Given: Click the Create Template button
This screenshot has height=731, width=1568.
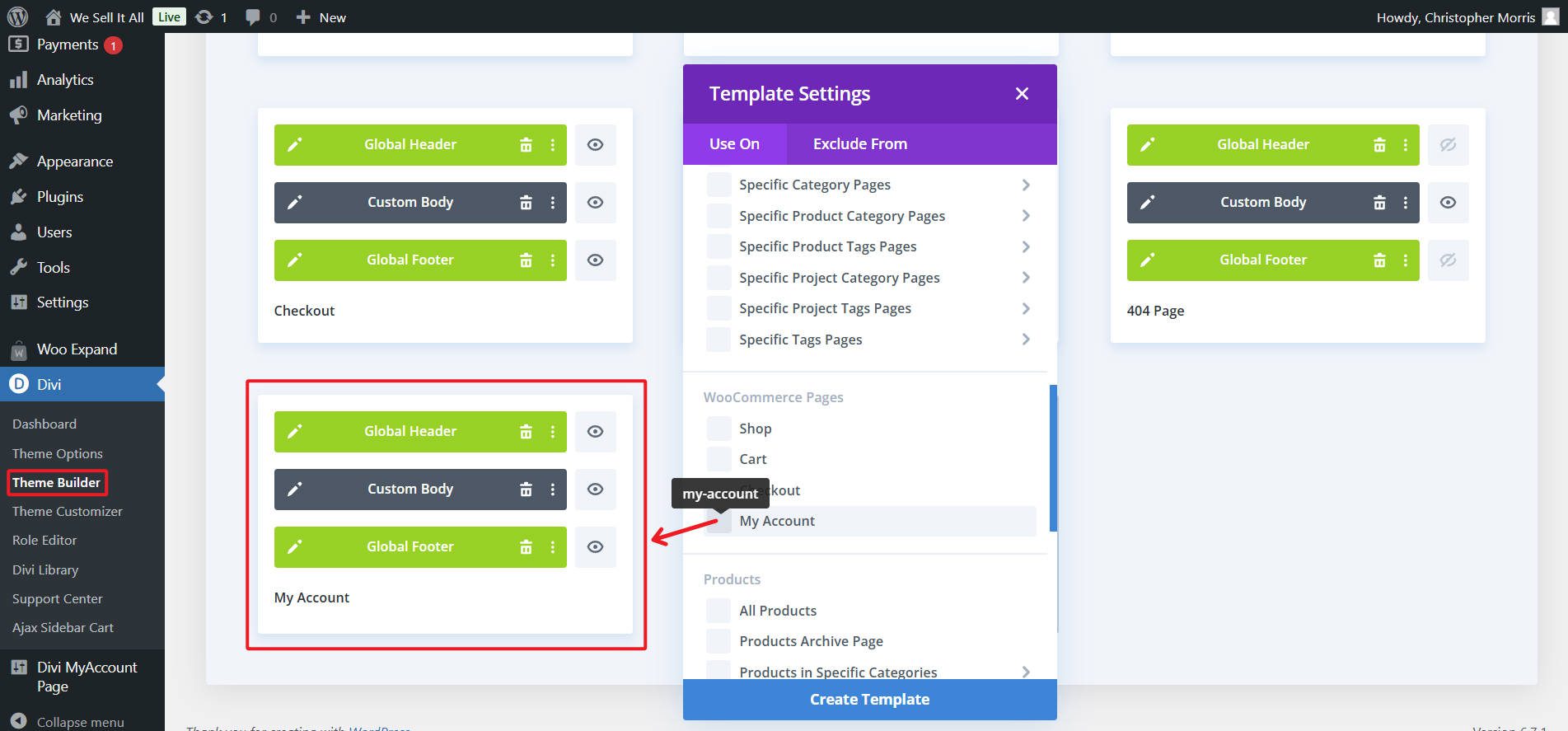Looking at the screenshot, I should (x=869, y=700).
